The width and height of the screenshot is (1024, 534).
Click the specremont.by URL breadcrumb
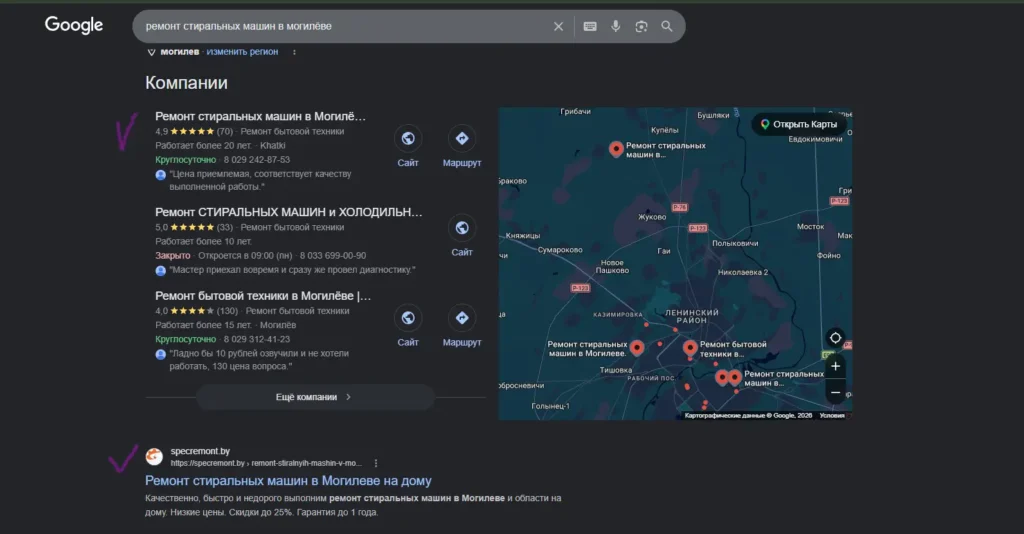(266, 463)
